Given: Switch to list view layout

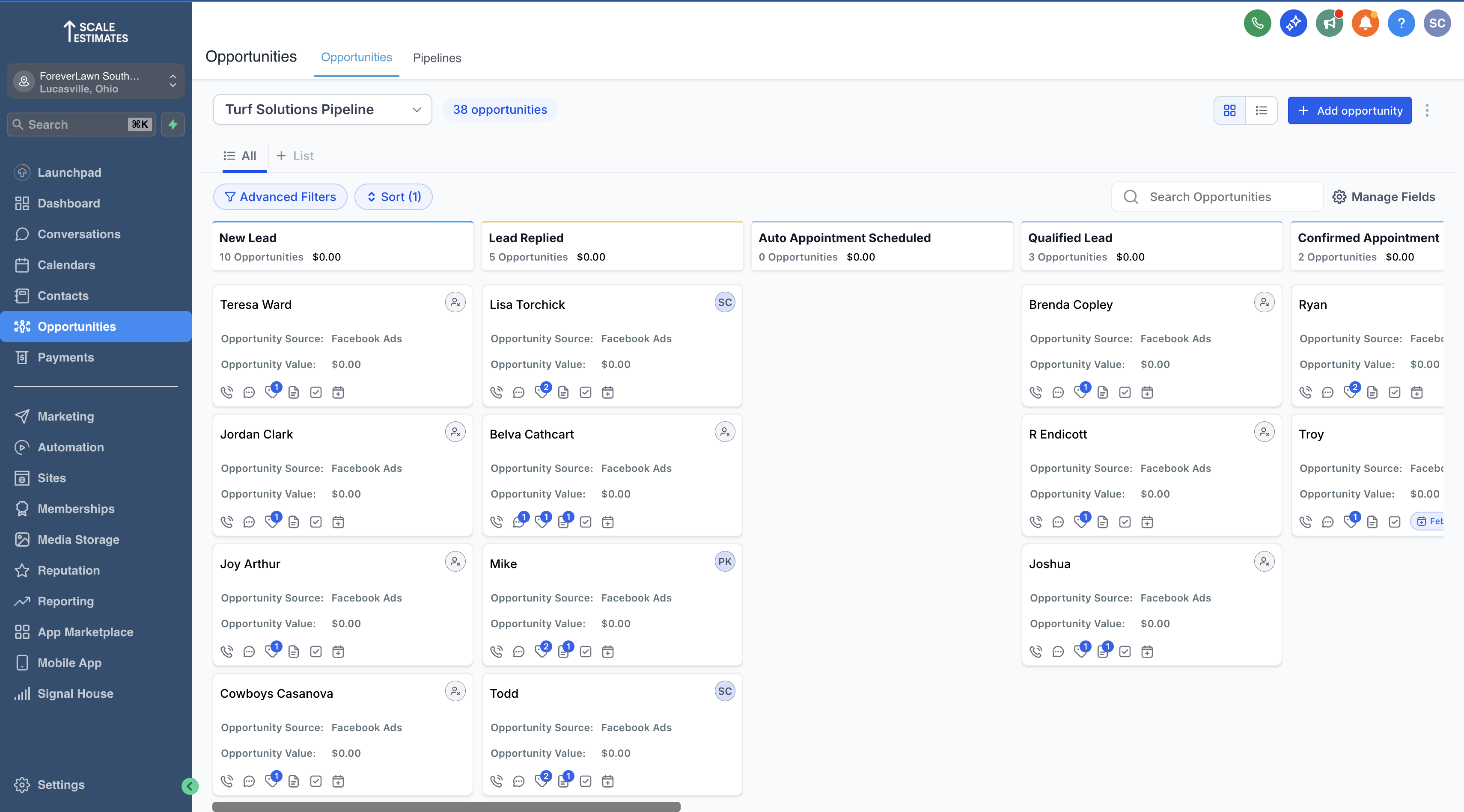Looking at the screenshot, I should (1261, 110).
